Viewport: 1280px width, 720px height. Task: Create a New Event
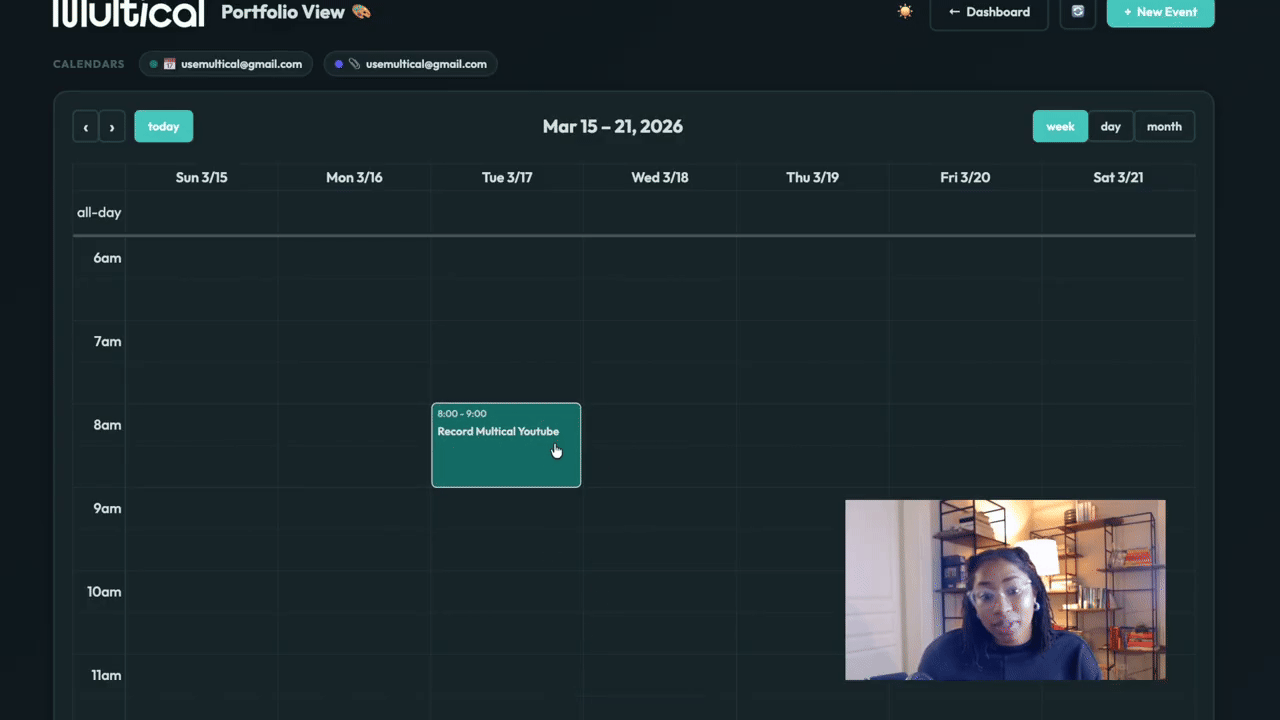coord(1160,12)
